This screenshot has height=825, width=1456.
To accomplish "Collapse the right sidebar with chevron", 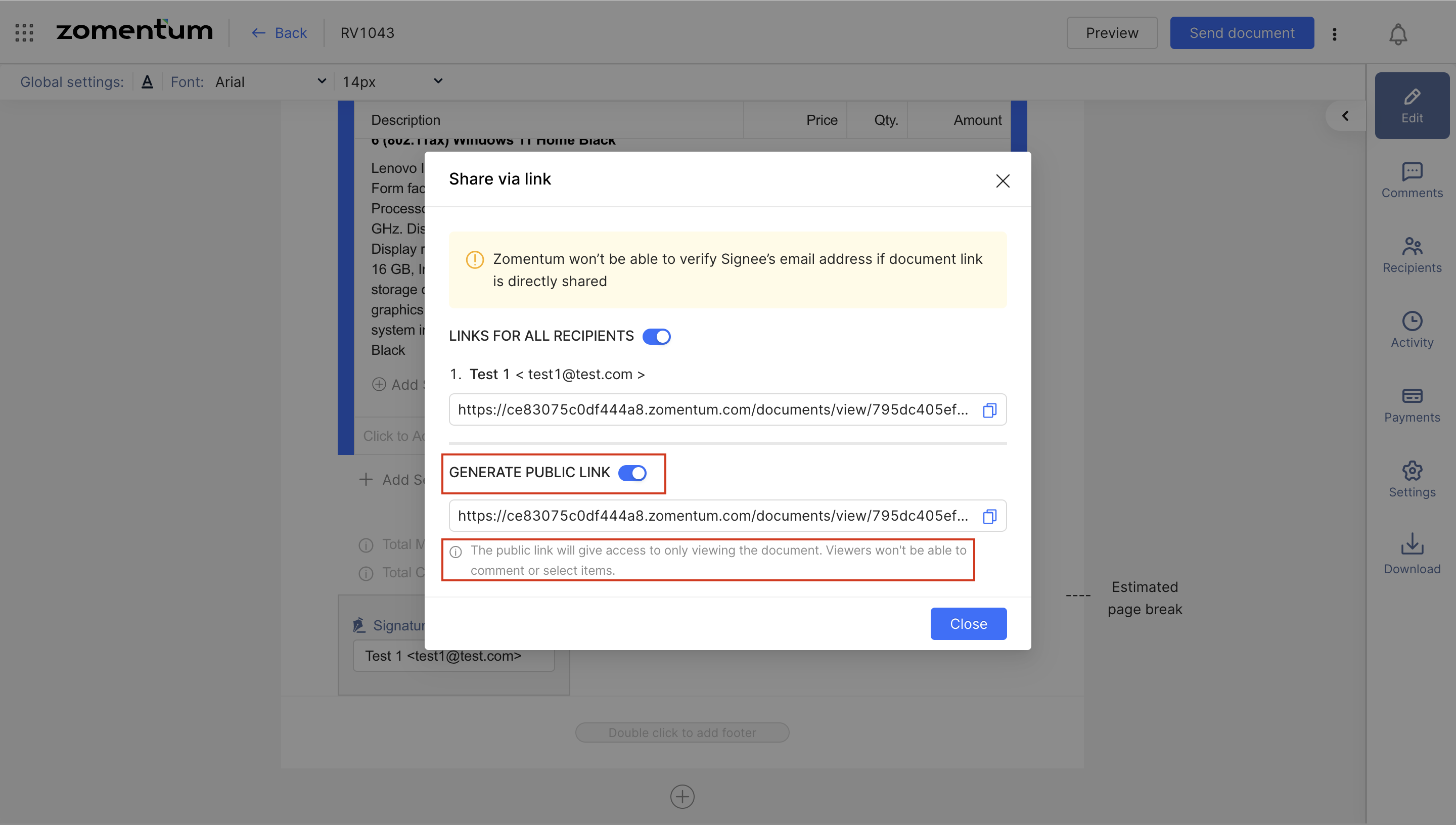I will (x=1345, y=116).
